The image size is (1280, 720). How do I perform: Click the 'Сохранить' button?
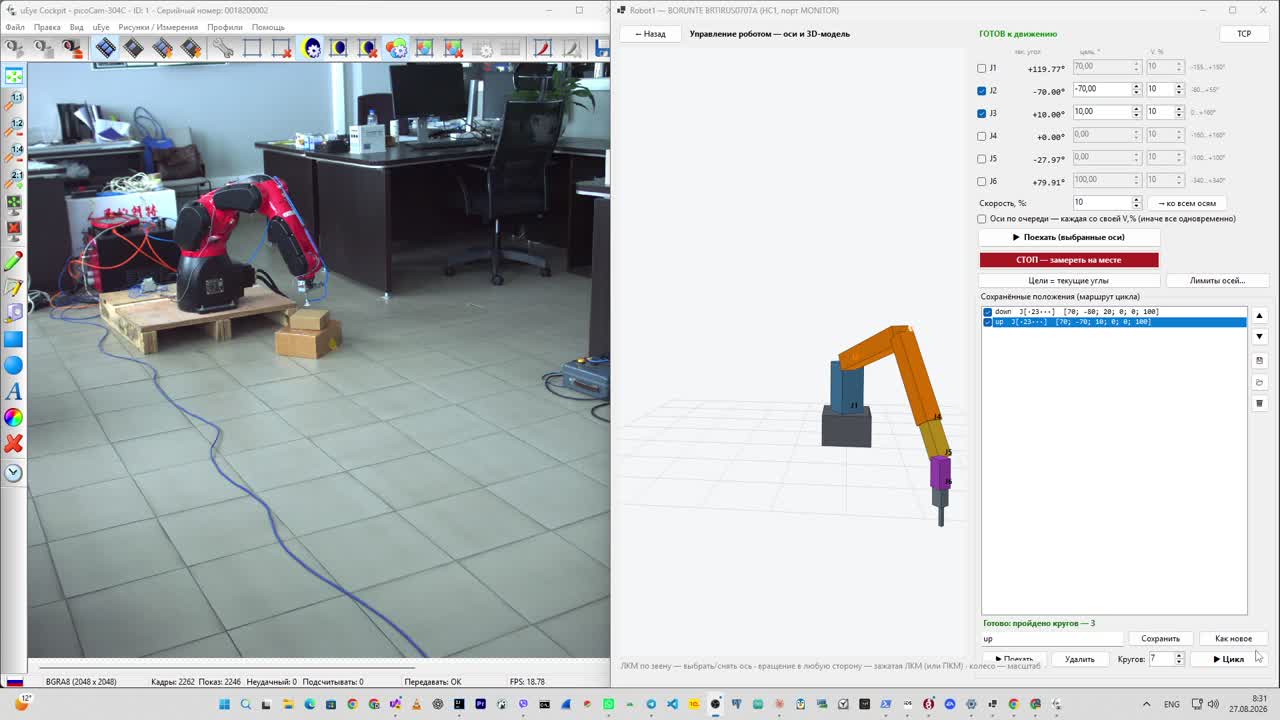[x=1161, y=638]
